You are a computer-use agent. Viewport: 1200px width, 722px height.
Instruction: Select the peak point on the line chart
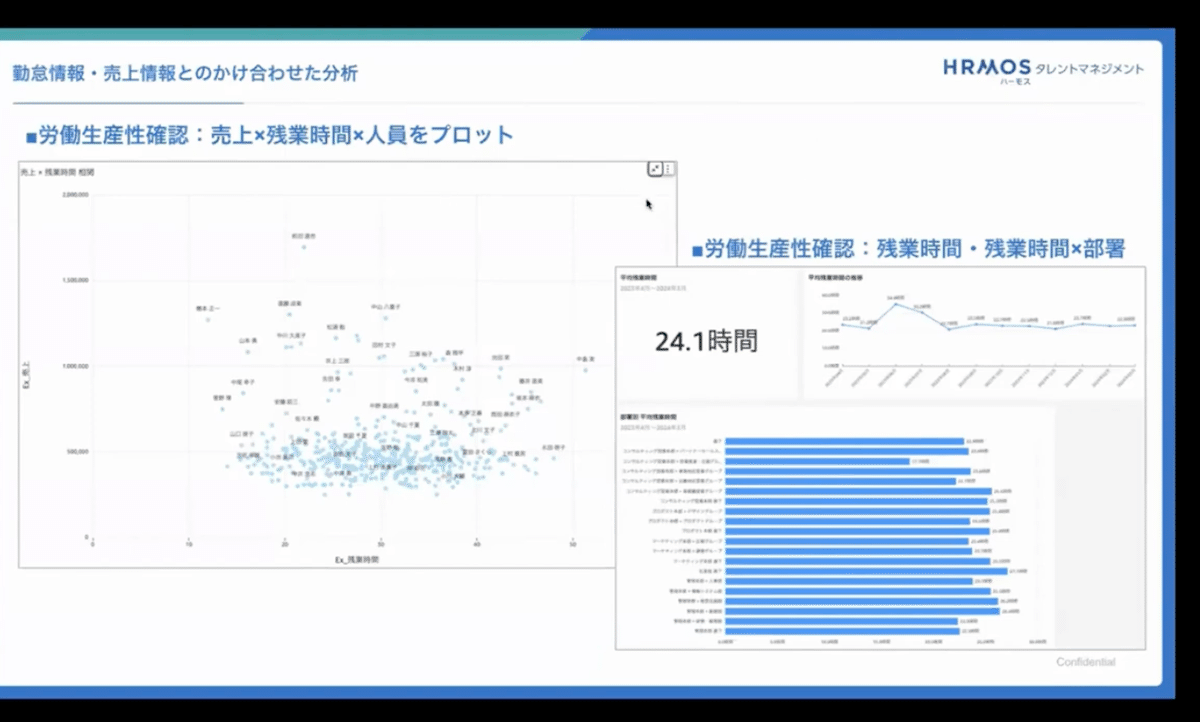[895, 304]
